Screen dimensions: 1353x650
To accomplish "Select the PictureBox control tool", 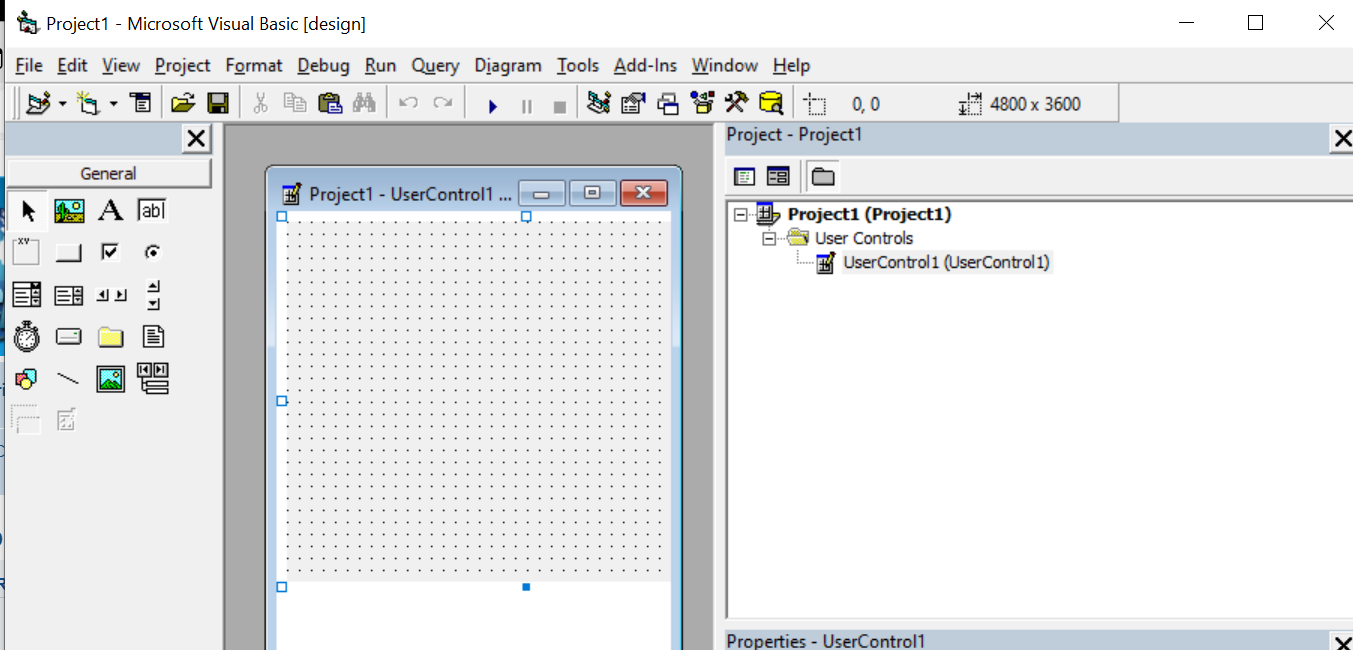I will (69, 211).
